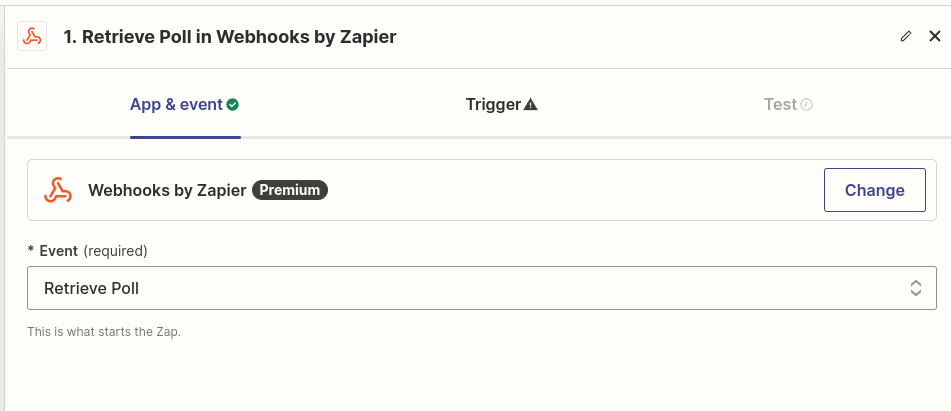
Task: Click the Webhooks logo in step header
Action: 32,37
